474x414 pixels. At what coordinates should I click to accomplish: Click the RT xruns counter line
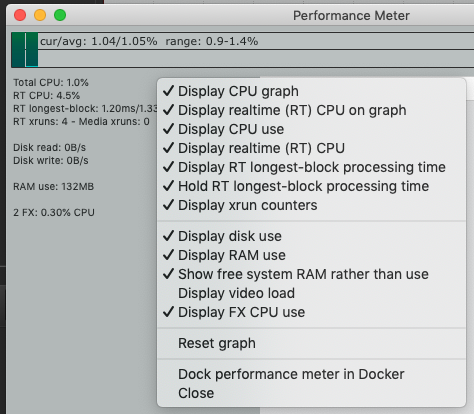(x=81, y=122)
